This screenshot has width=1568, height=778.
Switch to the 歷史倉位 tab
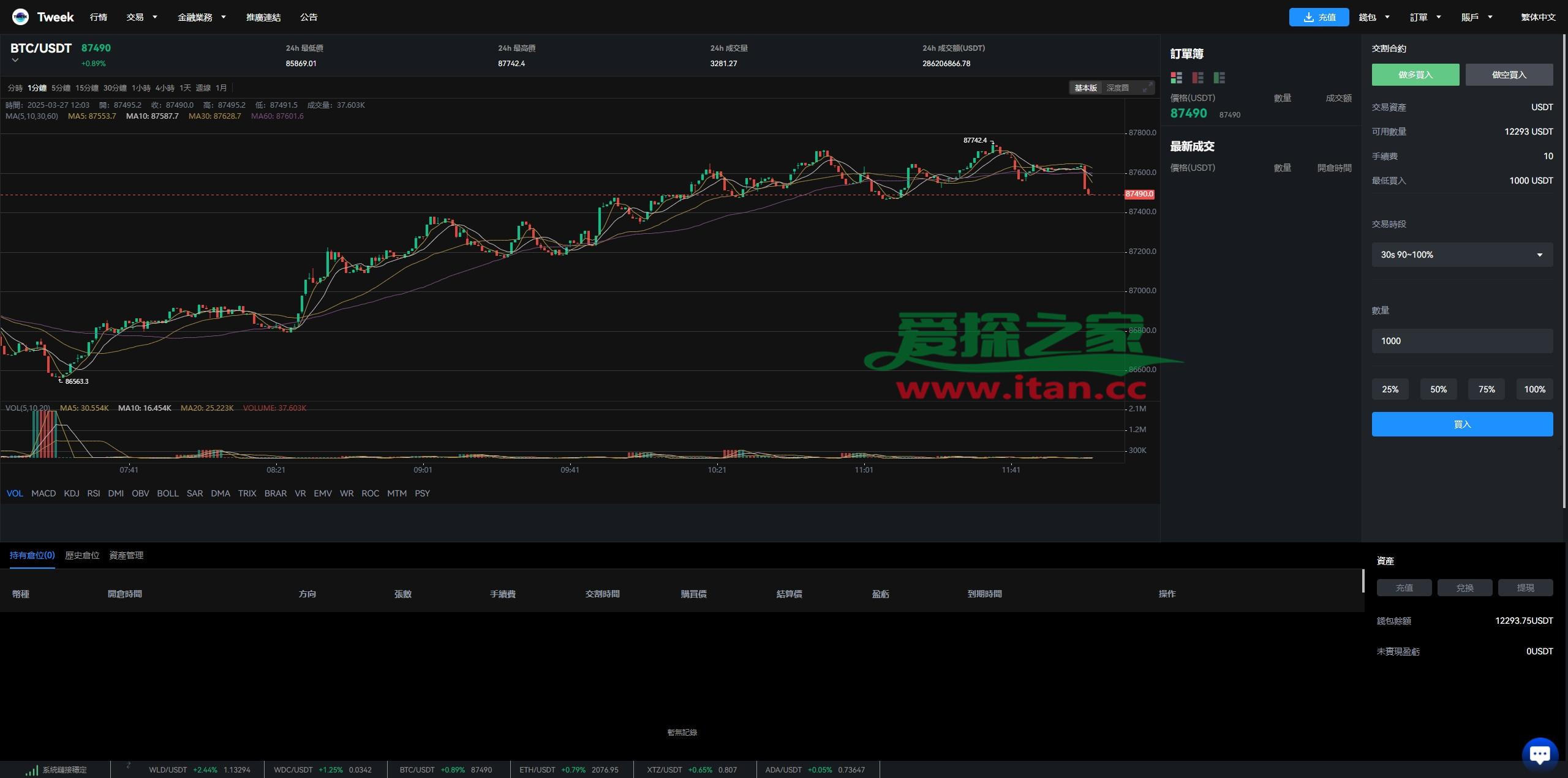(82, 555)
